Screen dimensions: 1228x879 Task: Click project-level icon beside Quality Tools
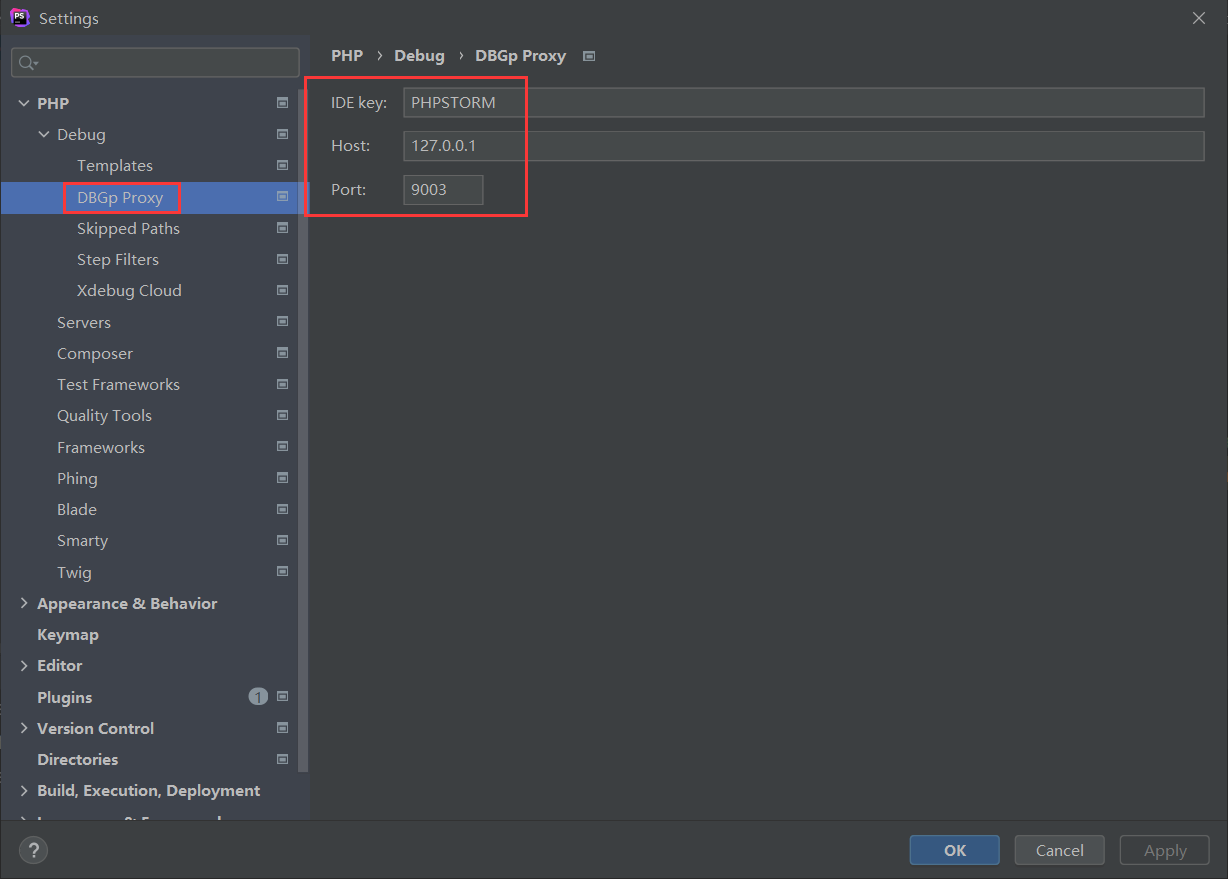point(282,415)
